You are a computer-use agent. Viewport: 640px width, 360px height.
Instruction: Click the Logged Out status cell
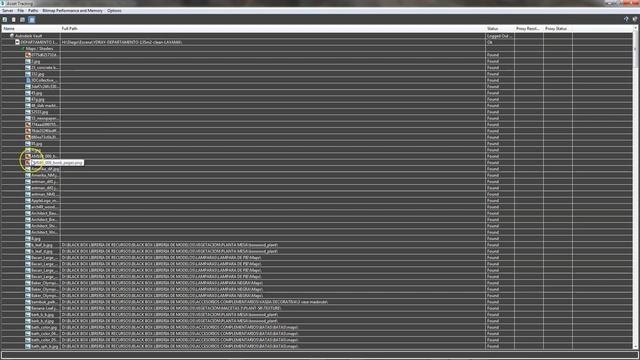[500, 36]
